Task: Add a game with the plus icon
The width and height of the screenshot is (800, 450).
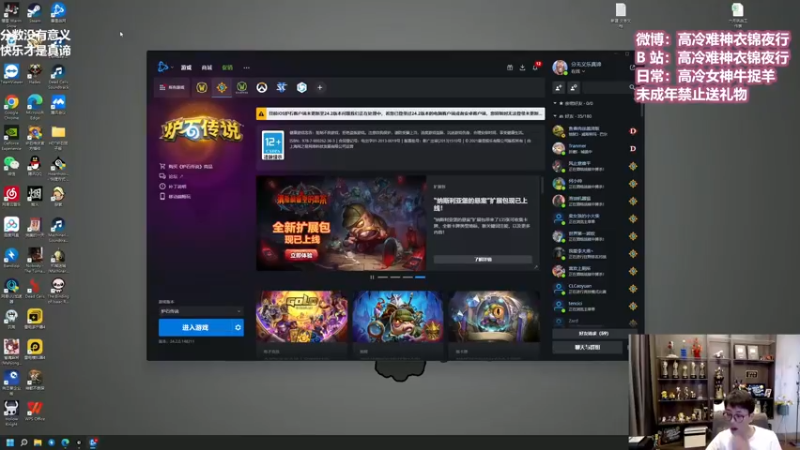Action: pos(320,88)
